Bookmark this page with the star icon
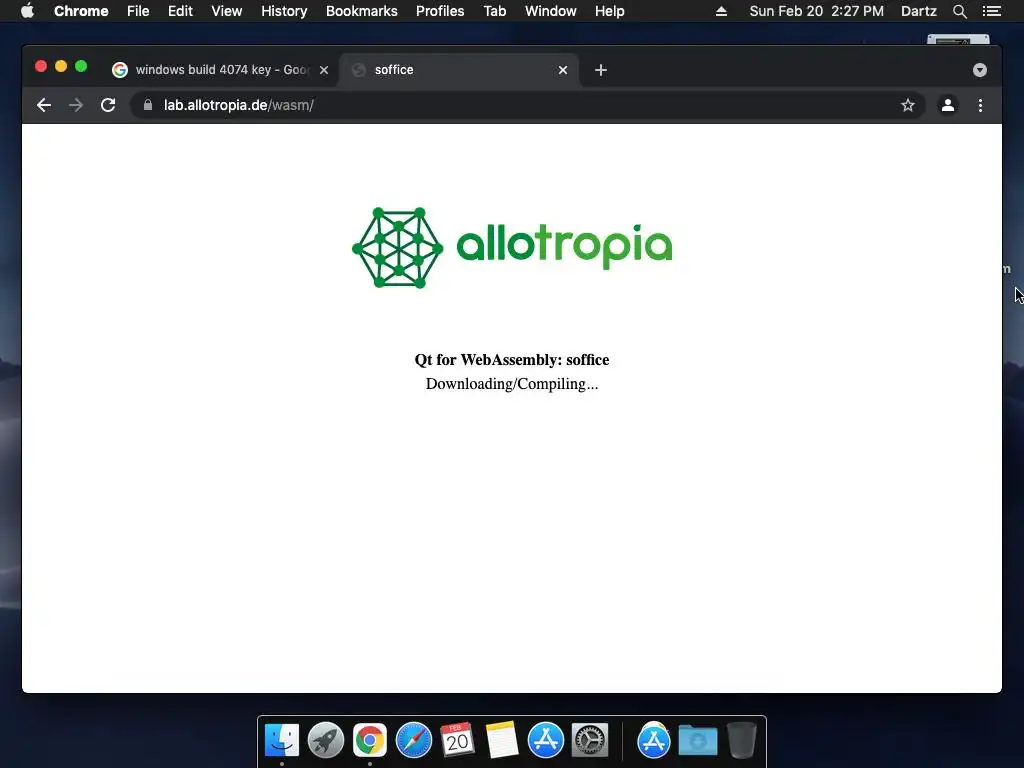1024x768 pixels. [908, 105]
